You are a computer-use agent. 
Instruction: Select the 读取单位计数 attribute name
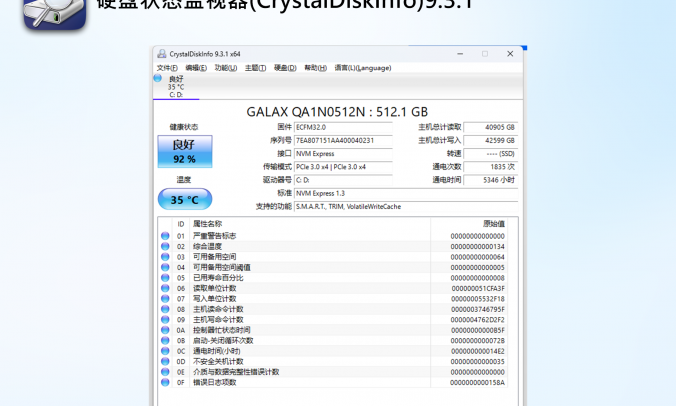point(214,288)
